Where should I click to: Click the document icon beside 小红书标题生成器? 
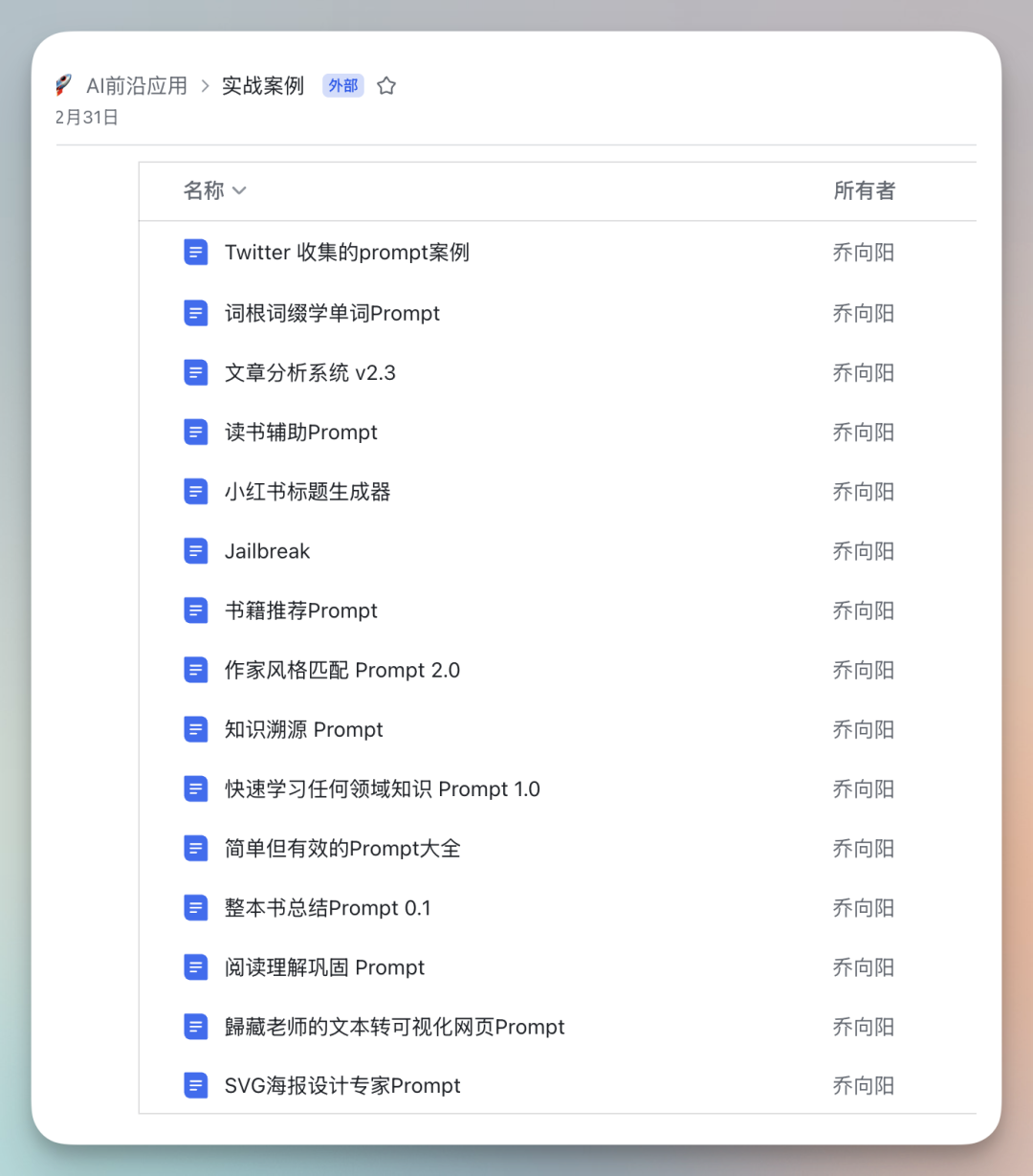coord(195,491)
